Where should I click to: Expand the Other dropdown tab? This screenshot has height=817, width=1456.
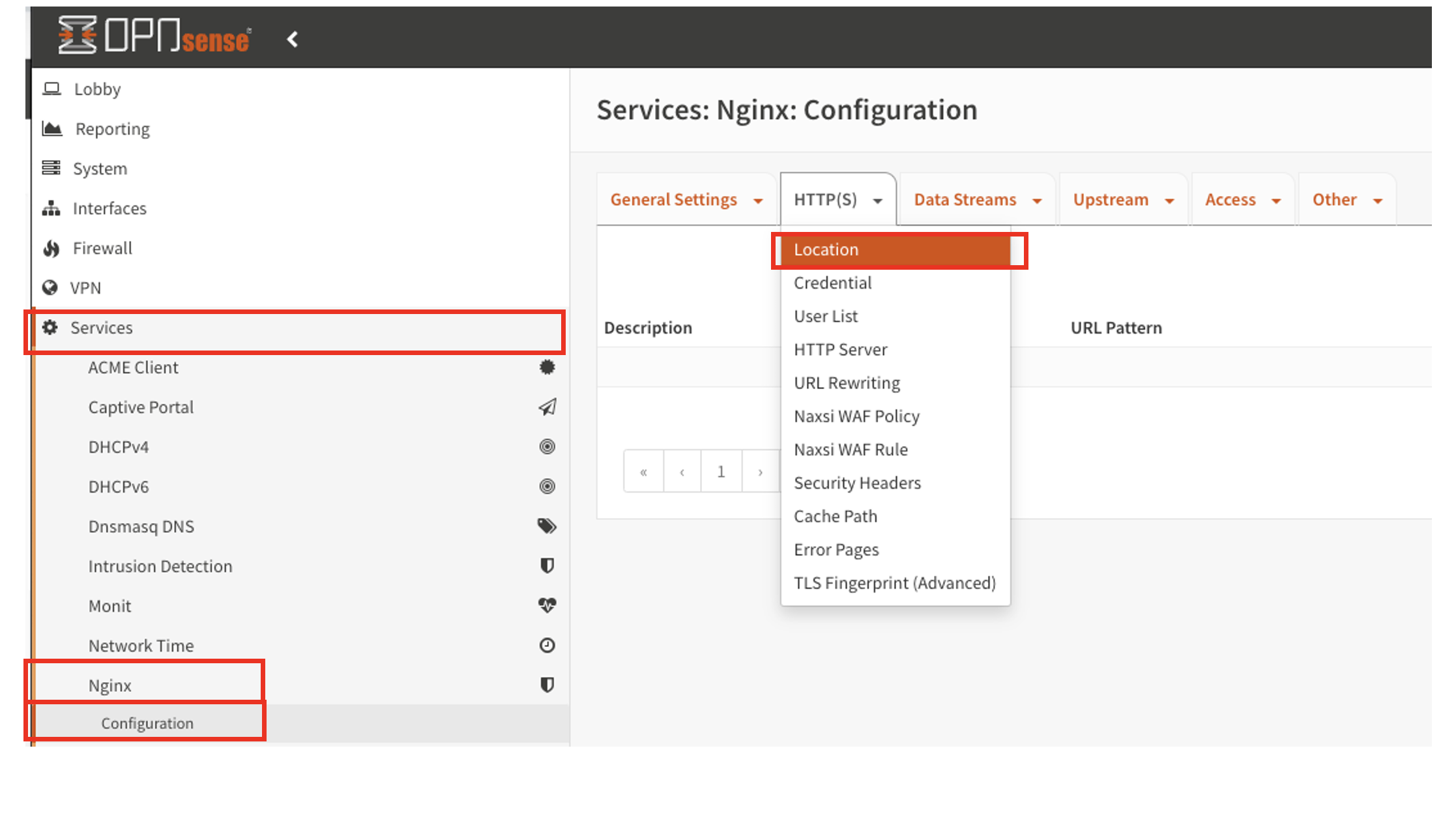pos(1347,199)
